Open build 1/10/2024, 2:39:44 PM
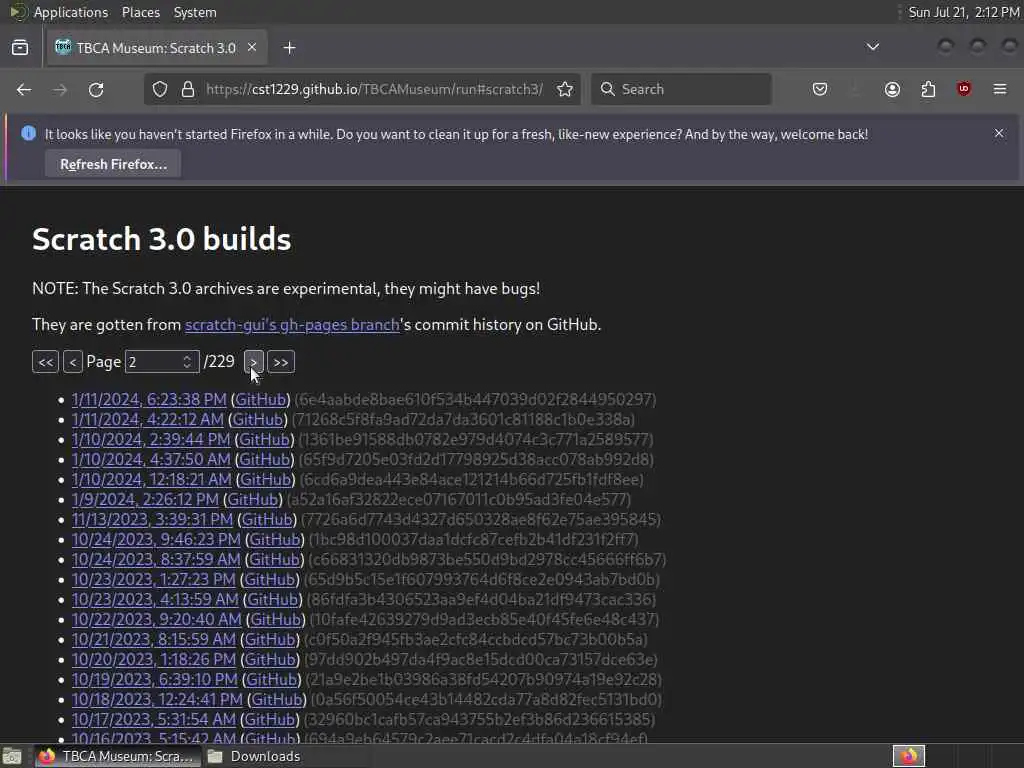1024x768 pixels. (151, 440)
